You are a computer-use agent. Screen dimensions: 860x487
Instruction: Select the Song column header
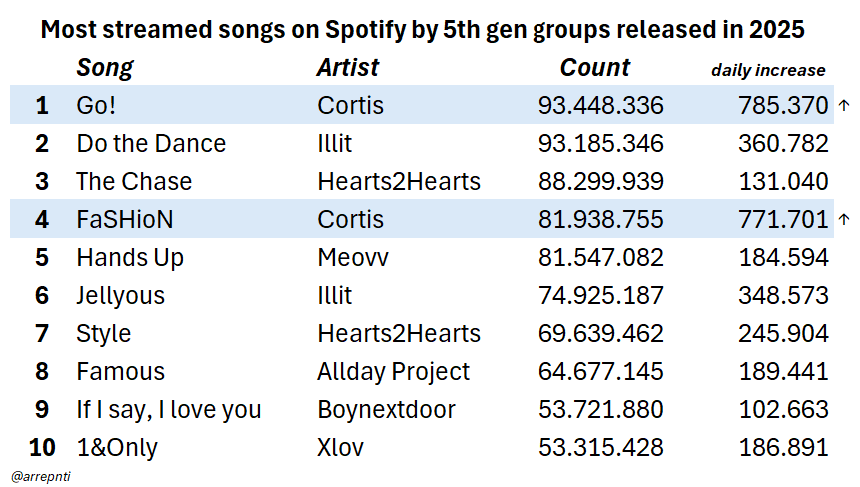[x=104, y=68]
